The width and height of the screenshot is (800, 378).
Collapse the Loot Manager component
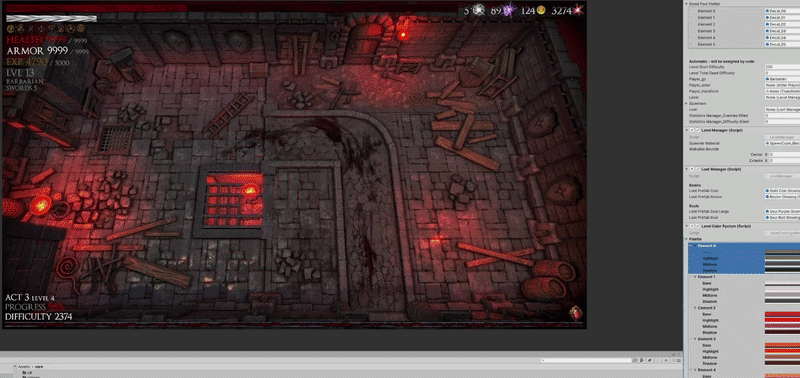tap(687, 169)
